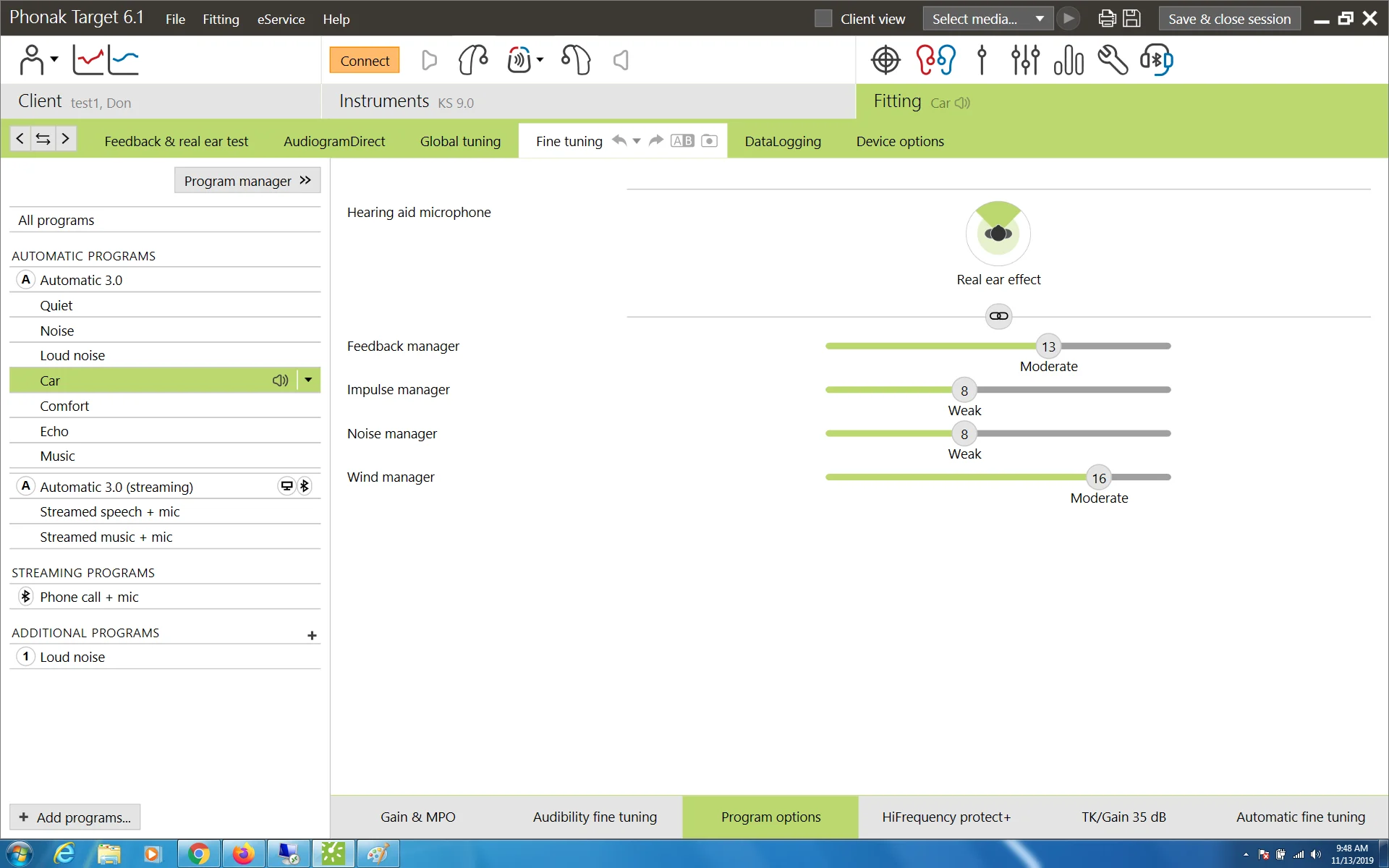Enable the Client view checkbox
The image size is (1389, 868).
(823, 19)
